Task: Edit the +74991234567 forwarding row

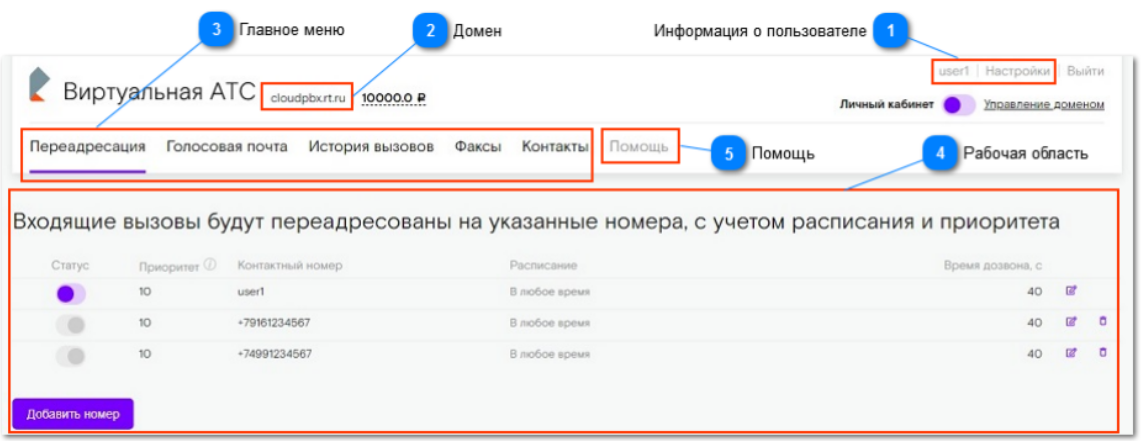Action: 1071,353
